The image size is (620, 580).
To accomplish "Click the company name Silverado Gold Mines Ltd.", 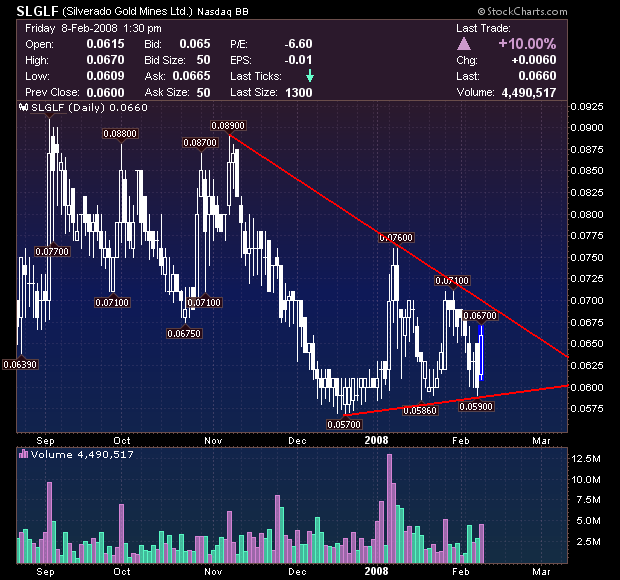I will pyautogui.click(x=127, y=11).
